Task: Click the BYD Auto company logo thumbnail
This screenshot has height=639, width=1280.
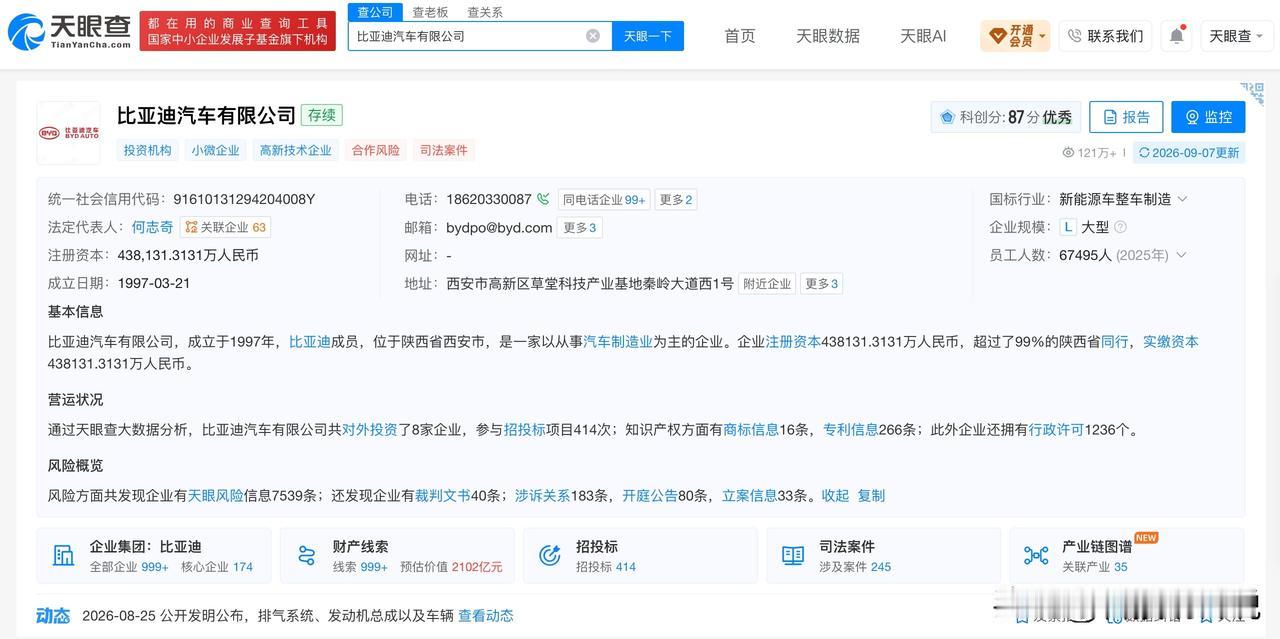Action: click(x=69, y=132)
